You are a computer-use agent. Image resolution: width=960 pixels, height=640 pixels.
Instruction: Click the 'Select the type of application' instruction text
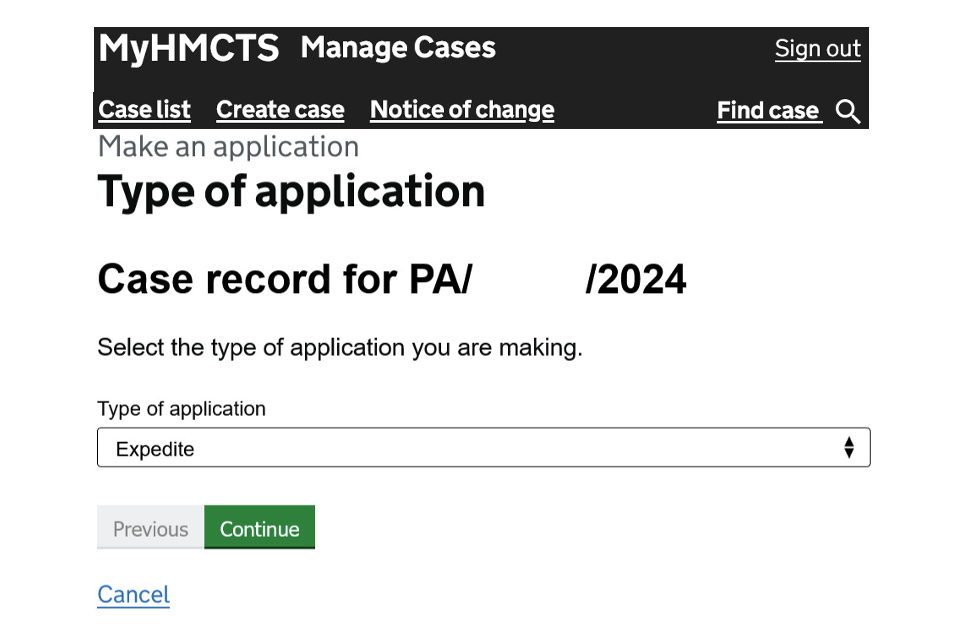click(339, 349)
